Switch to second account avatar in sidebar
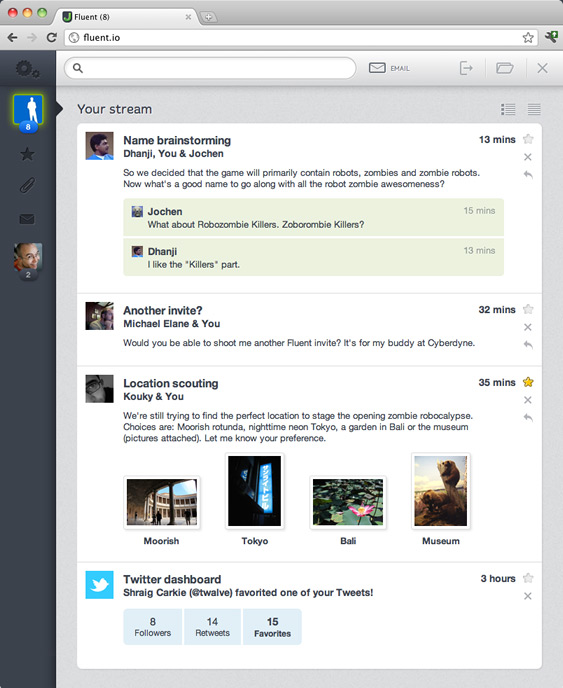 tap(28, 257)
